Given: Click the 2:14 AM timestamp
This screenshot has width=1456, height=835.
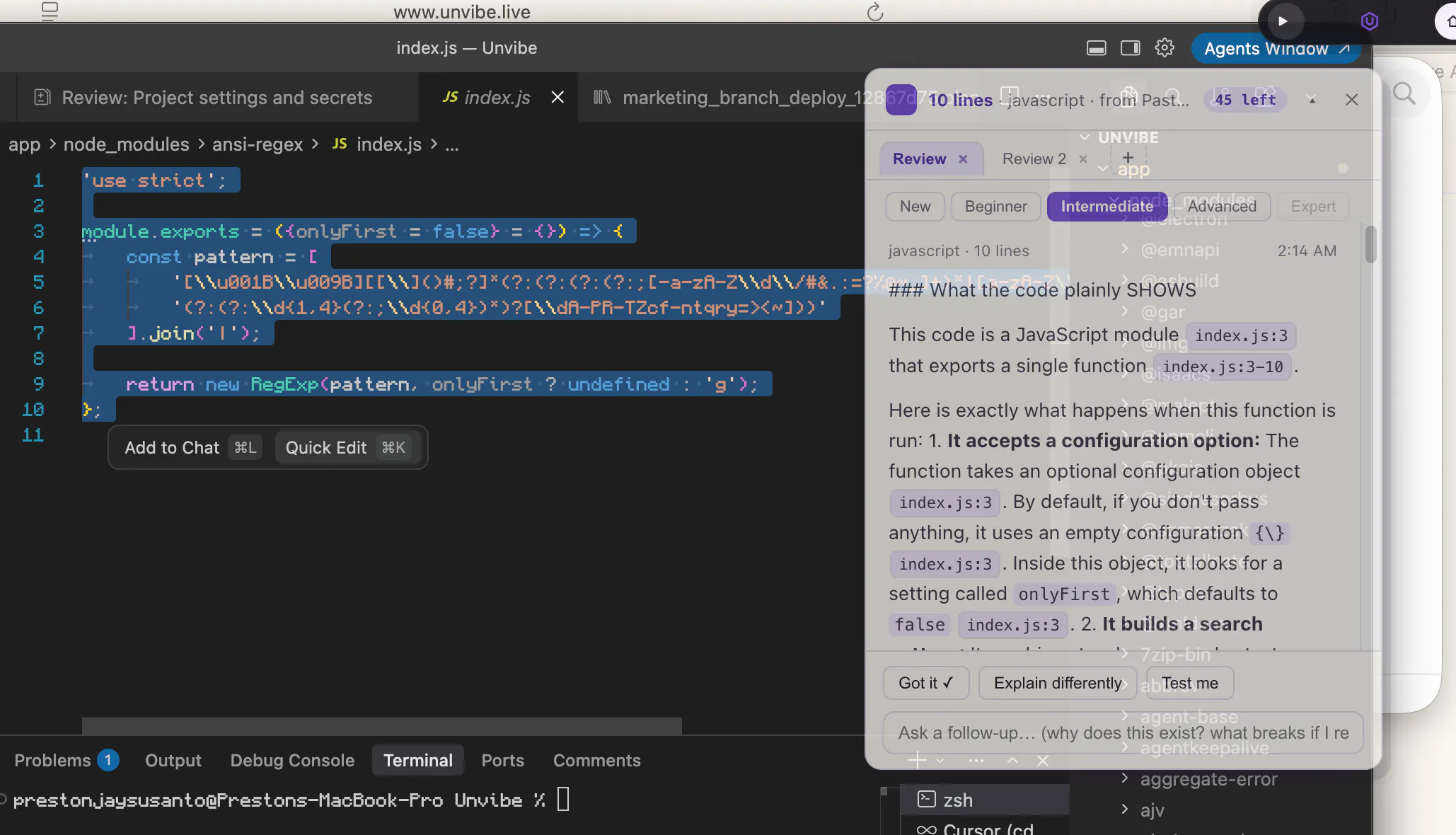Looking at the screenshot, I should click(x=1307, y=250).
